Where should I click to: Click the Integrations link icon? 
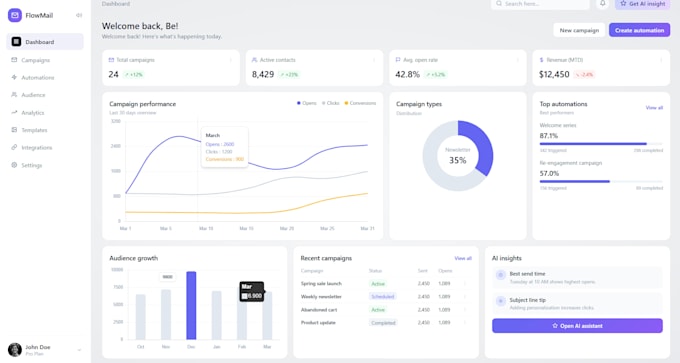pyautogui.click(x=14, y=147)
